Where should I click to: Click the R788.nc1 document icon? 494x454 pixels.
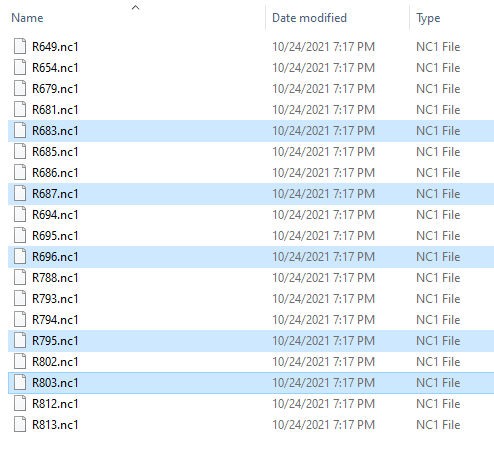(x=20, y=277)
